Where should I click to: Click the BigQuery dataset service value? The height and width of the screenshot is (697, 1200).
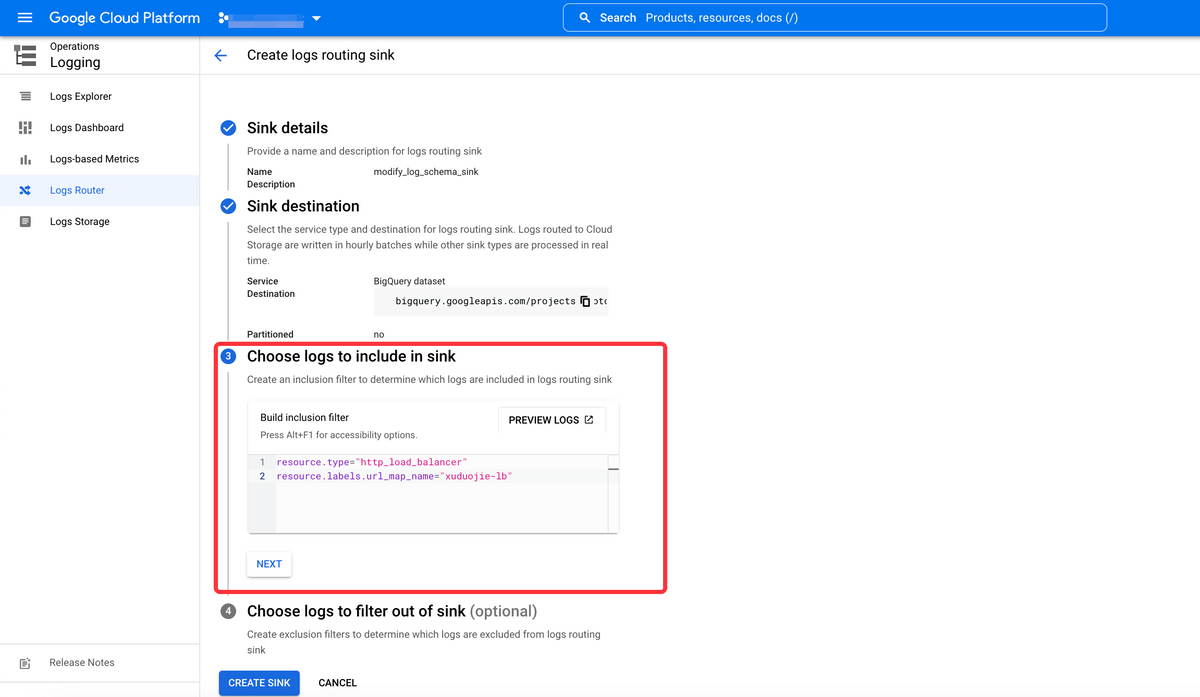pos(410,281)
